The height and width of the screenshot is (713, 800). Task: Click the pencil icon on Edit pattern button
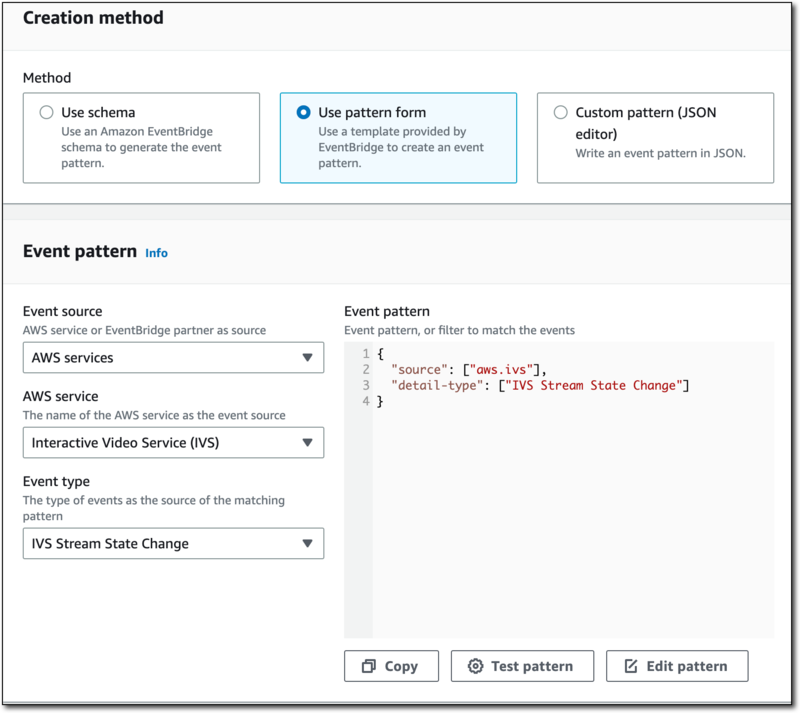630,666
